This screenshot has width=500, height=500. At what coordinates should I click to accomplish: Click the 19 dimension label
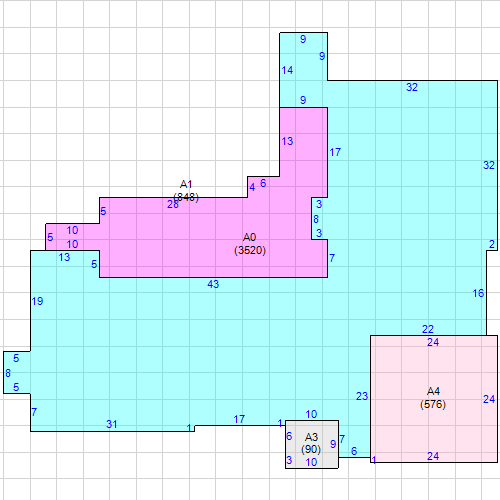click(37, 301)
